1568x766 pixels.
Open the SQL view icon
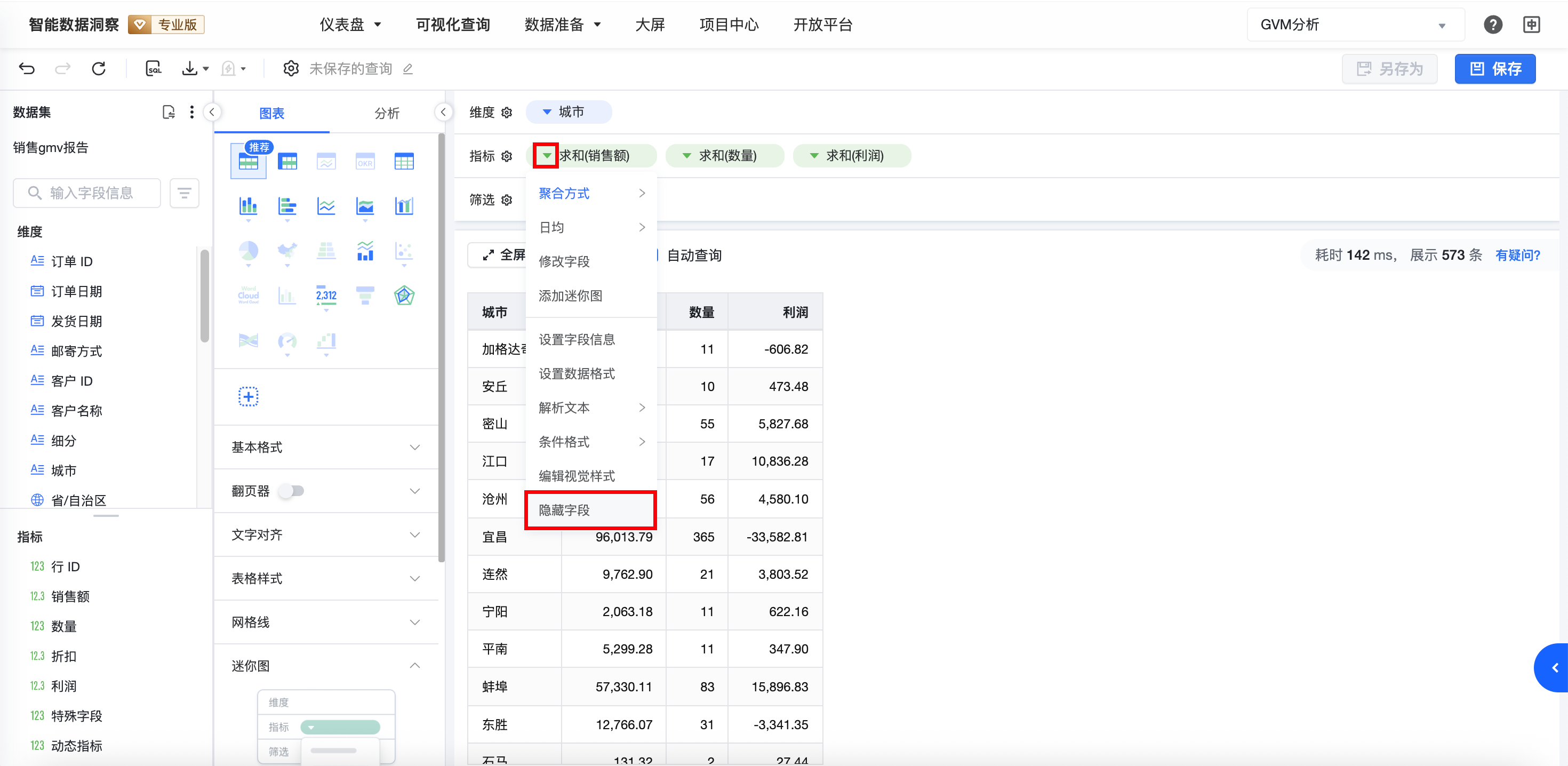(x=154, y=69)
